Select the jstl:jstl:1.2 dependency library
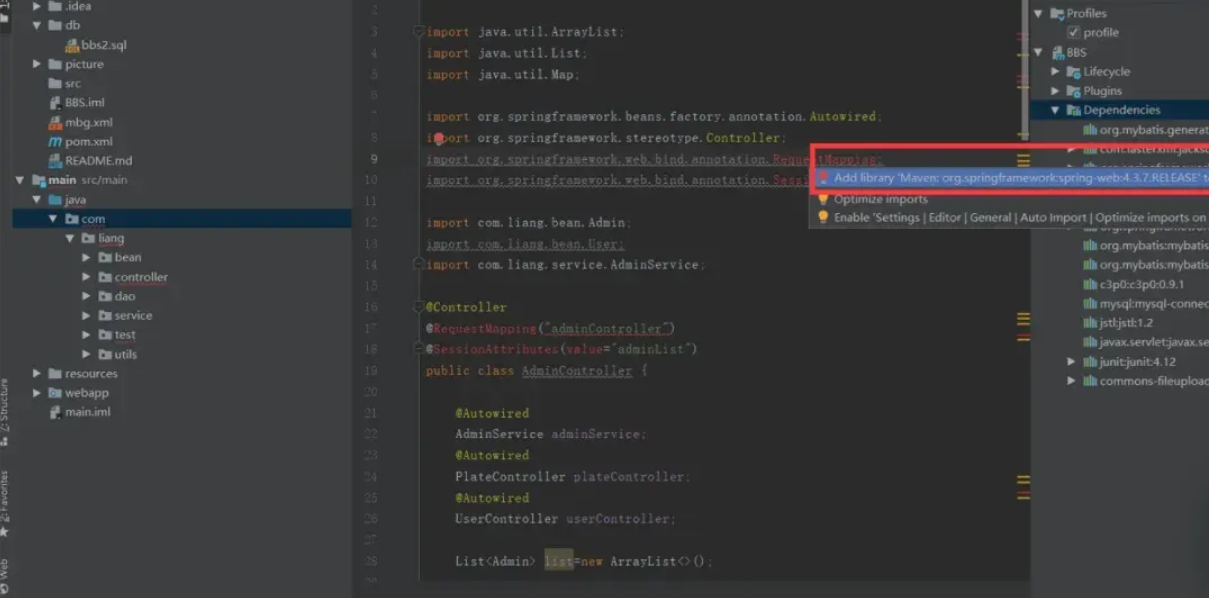The width and height of the screenshot is (1209, 598). [1125, 323]
